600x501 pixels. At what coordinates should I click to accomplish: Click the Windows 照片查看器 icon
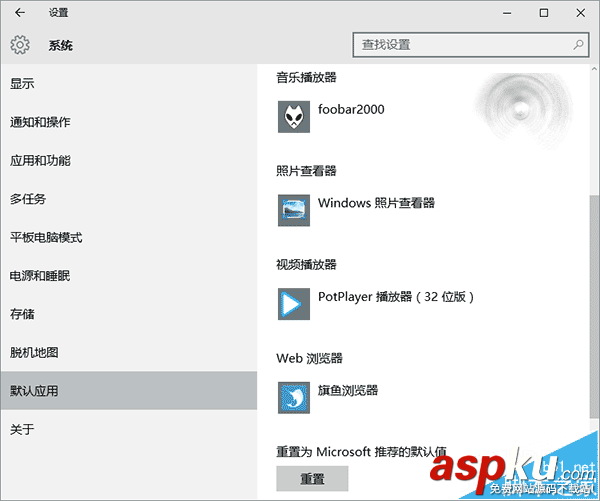[x=294, y=210]
